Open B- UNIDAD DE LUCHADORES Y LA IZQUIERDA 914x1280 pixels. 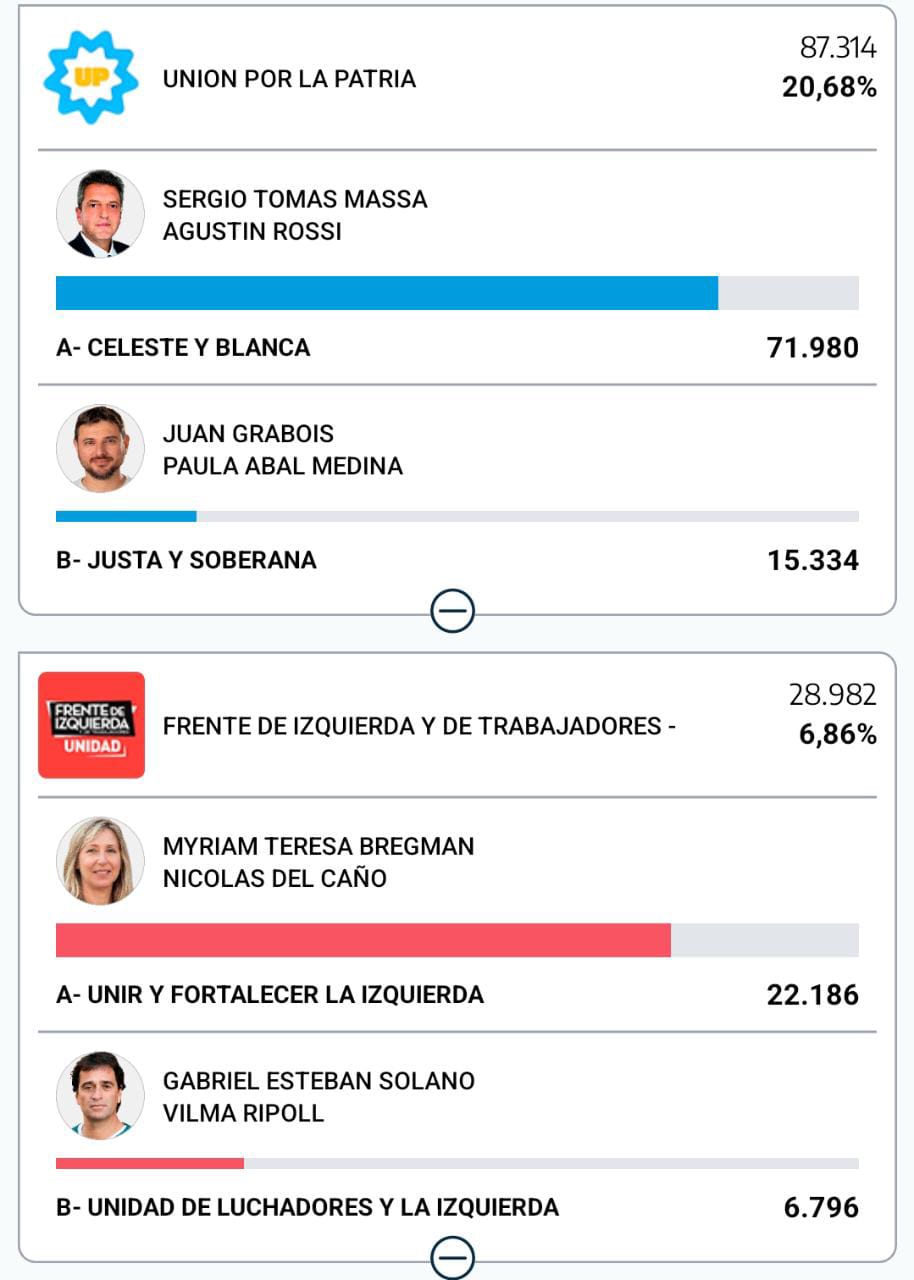[307, 1207]
